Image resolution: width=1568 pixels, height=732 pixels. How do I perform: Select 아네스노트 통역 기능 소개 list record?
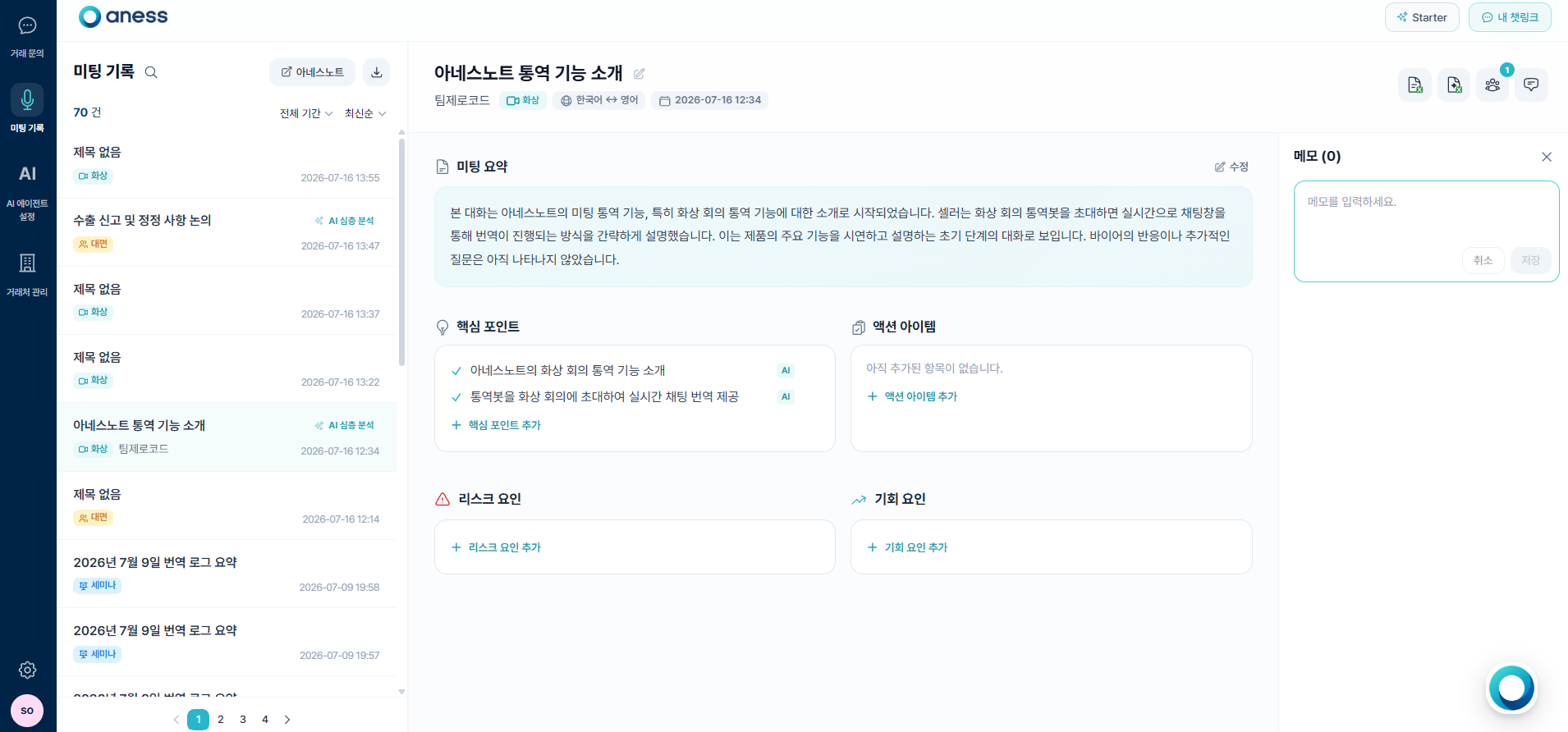coord(227,437)
